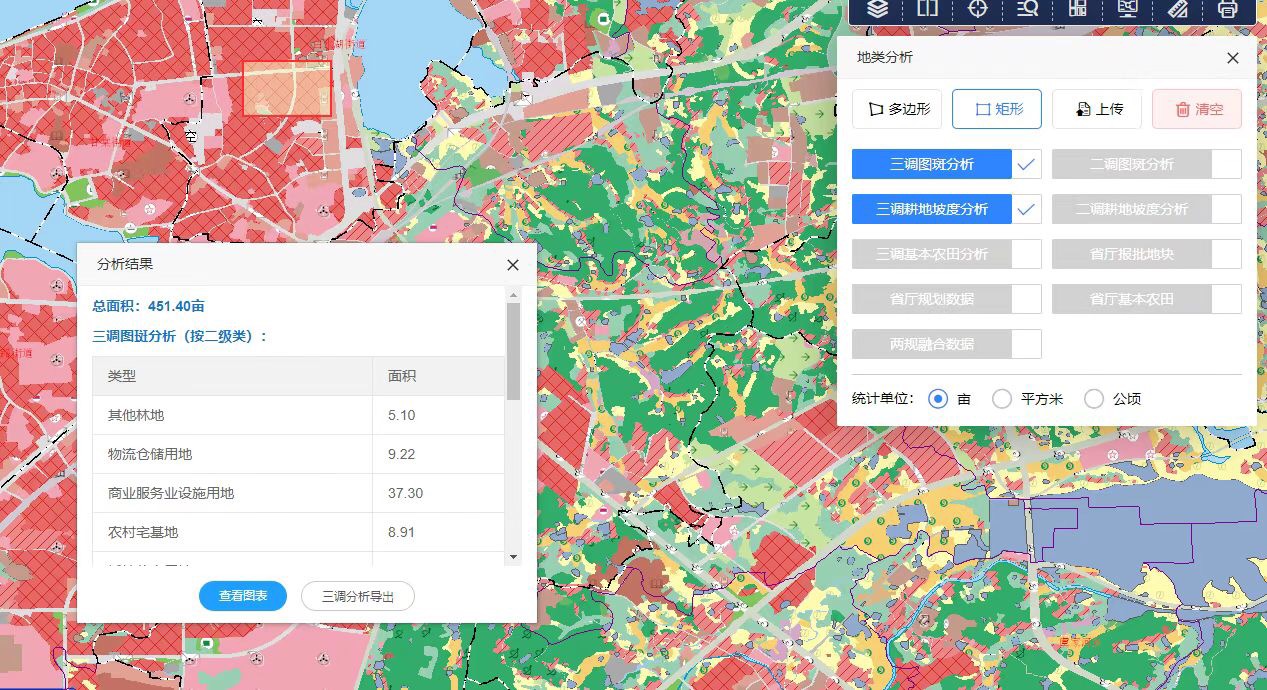1267x690 pixels.
Task: Uncheck 三调耕地坡度分析 checkbox
Action: [1026, 209]
